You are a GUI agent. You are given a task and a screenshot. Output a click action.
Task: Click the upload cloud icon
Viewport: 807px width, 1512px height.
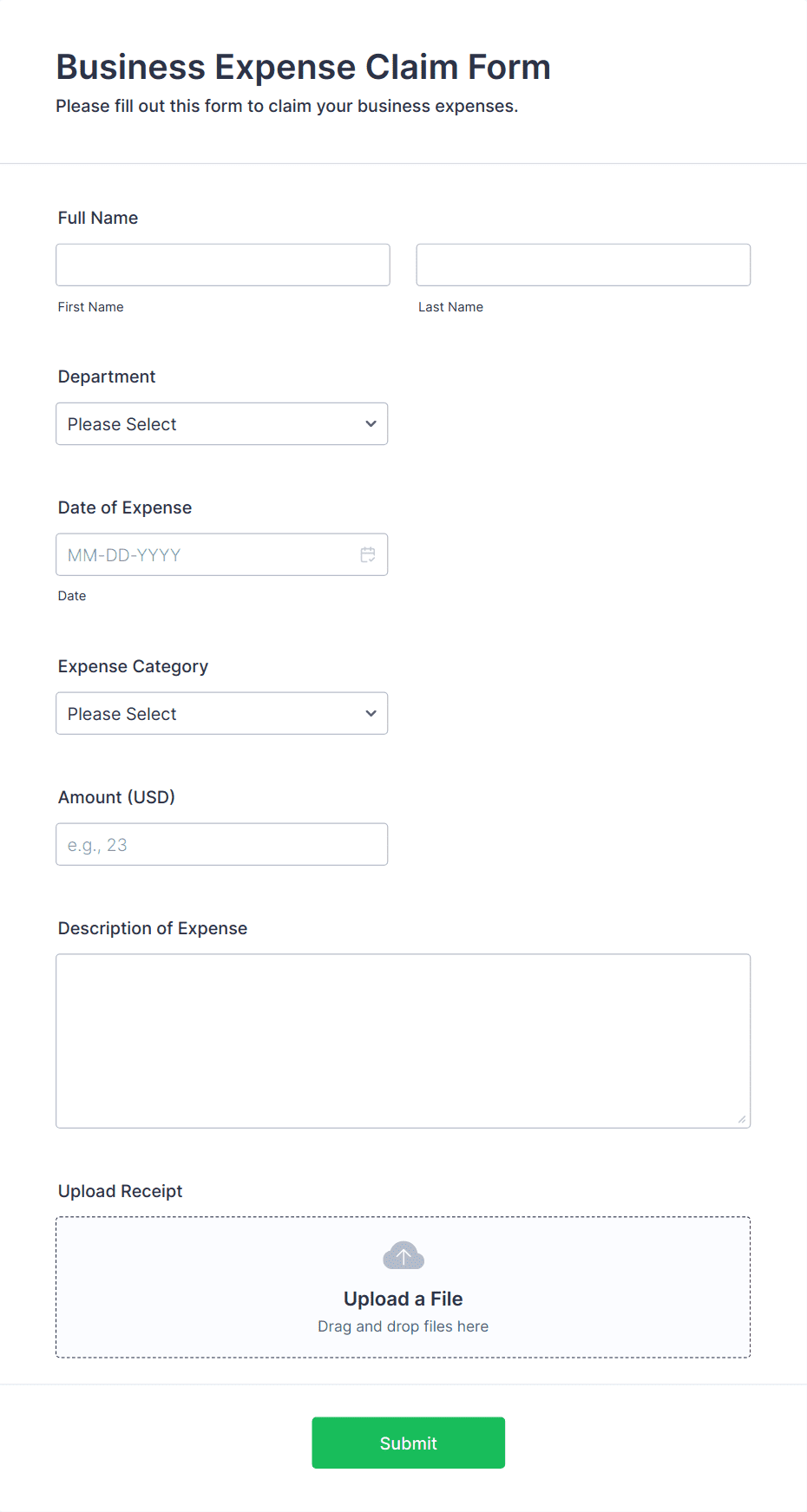point(403,1254)
